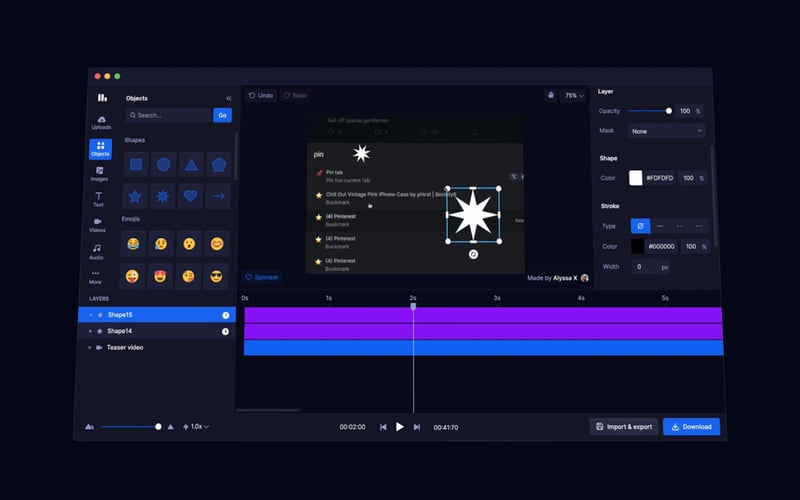Expand the Shape14 layer
The width and height of the screenshot is (800, 500).
[90, 332]
